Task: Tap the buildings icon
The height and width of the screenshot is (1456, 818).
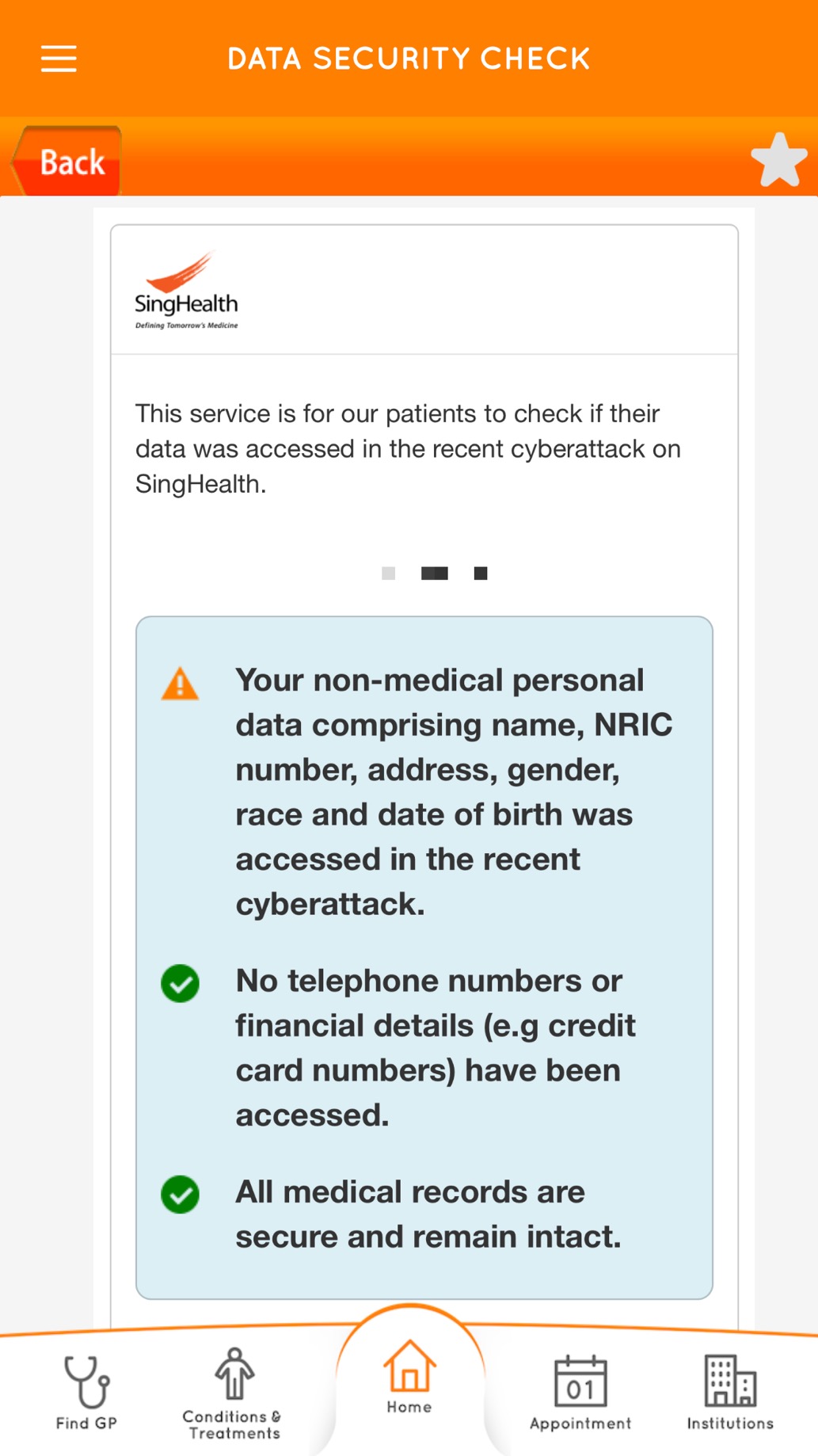Action: click(x=730, y=1380)
